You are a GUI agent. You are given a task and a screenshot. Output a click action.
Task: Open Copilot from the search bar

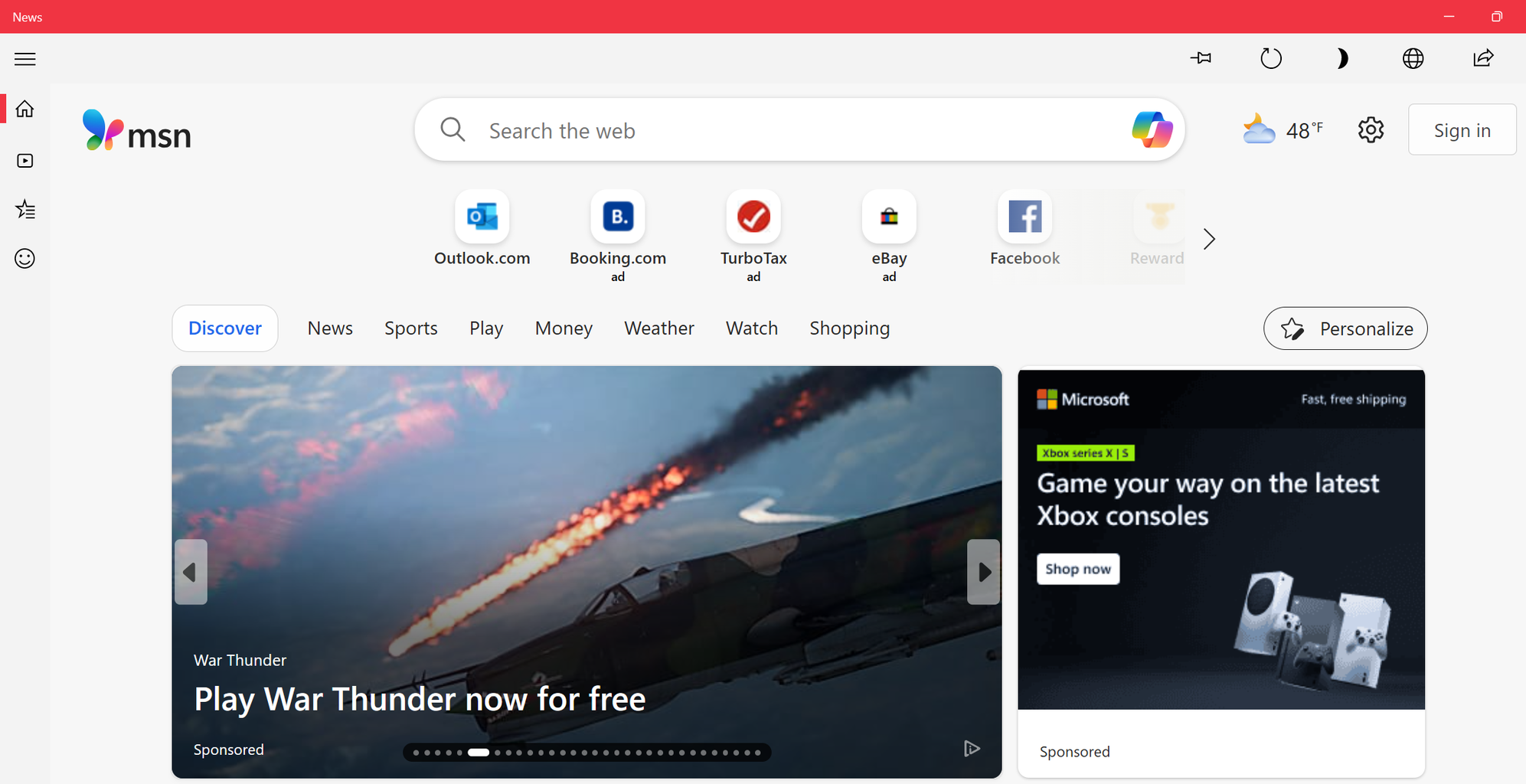coord(1152,129)
